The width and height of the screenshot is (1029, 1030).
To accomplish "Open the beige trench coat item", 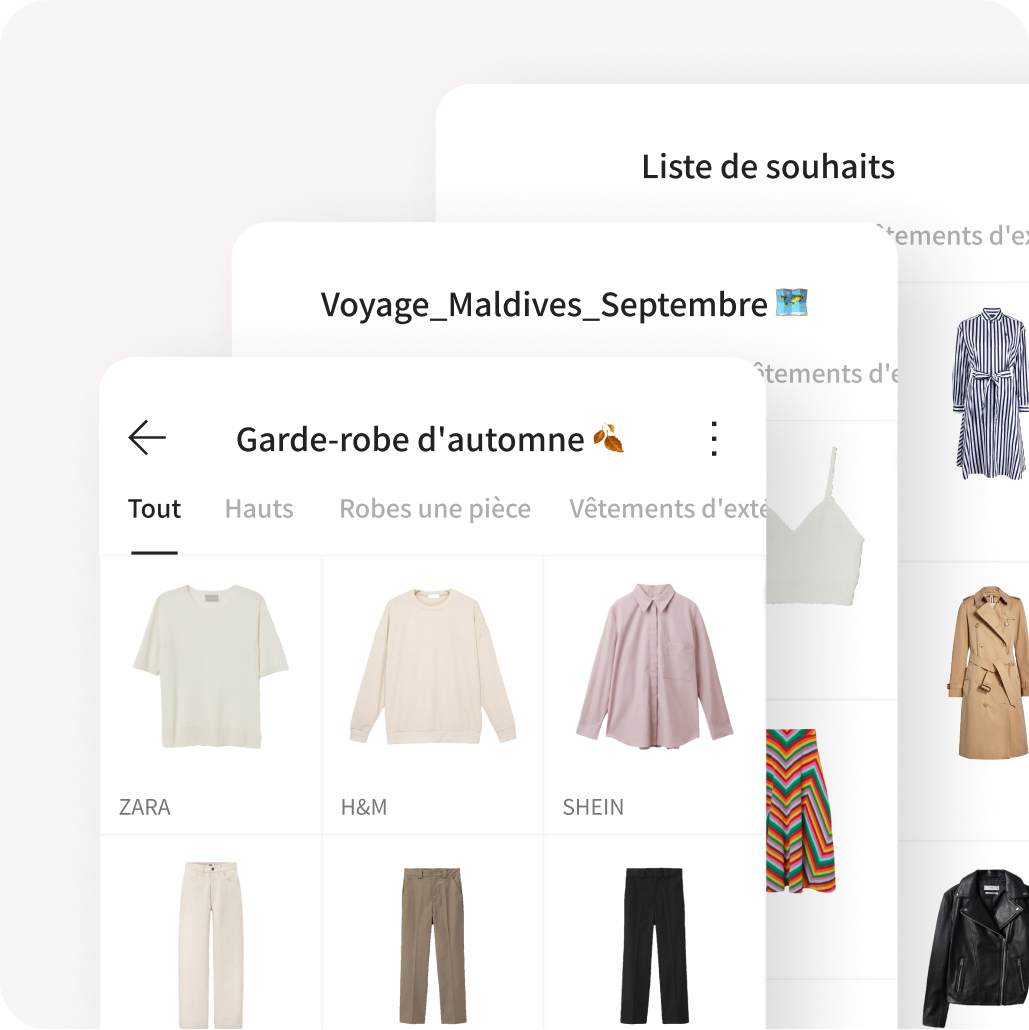I will click(989, 672).
